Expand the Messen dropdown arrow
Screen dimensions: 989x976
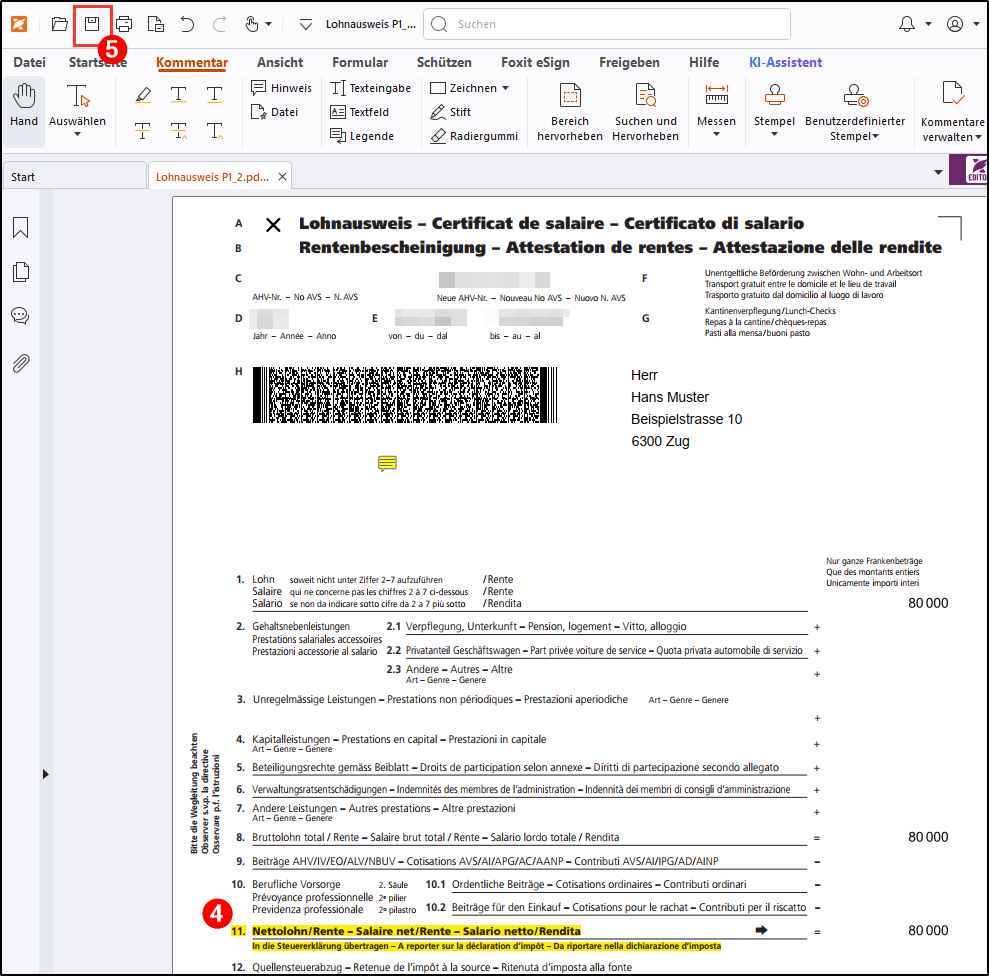(x=717, y=134)
